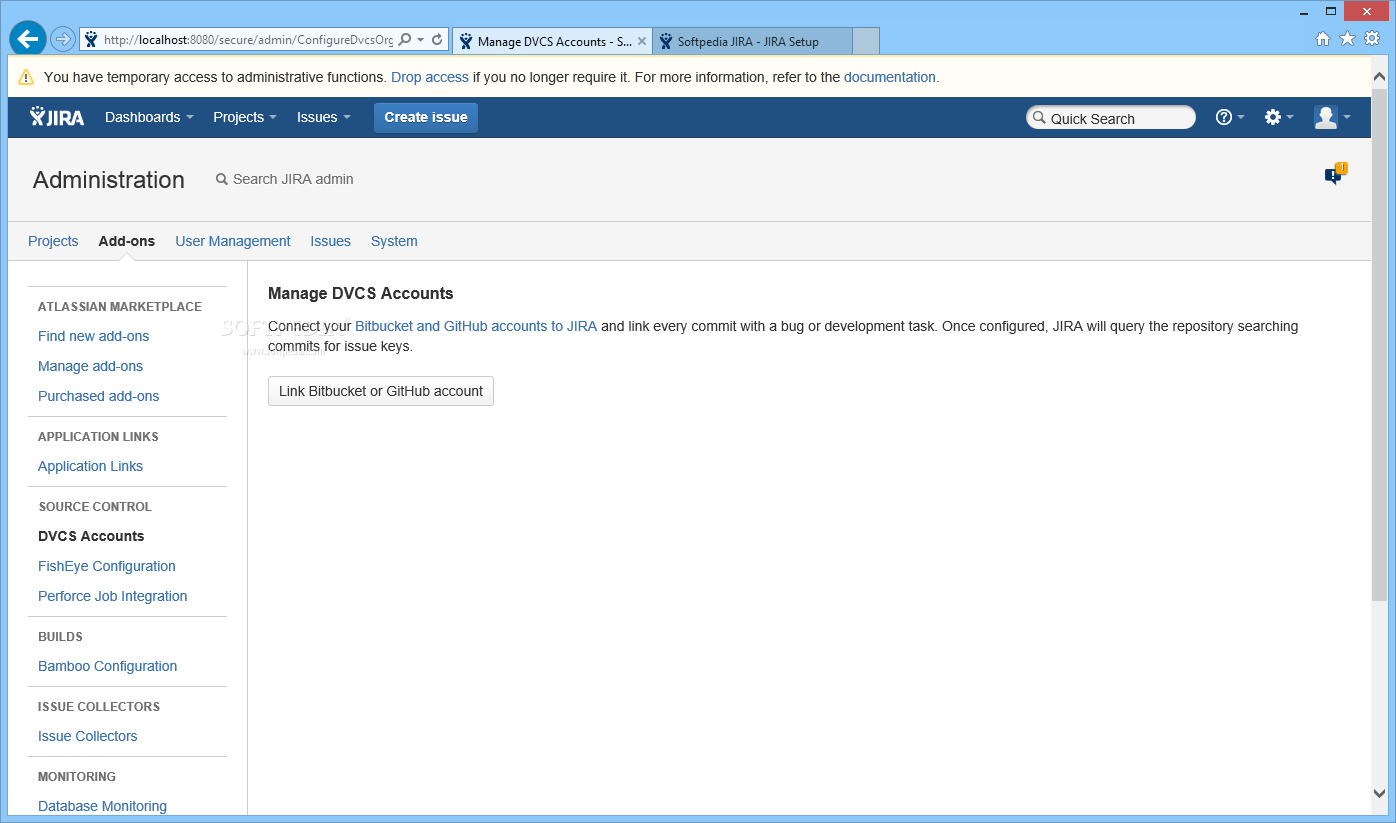
Task: Click the browser Back arrow button
Action: point(28,39)
